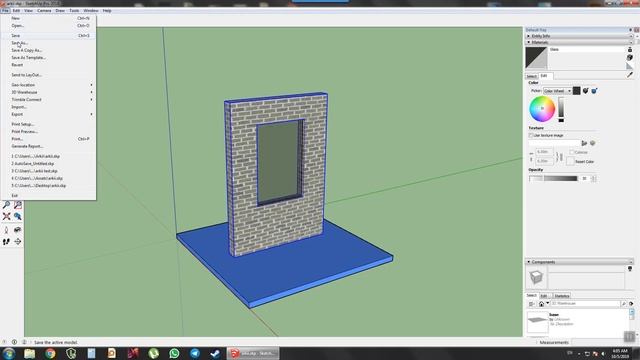Click the component axes pin icon
Viewport: 640px width, 360px height.
[x=630, y=269]
